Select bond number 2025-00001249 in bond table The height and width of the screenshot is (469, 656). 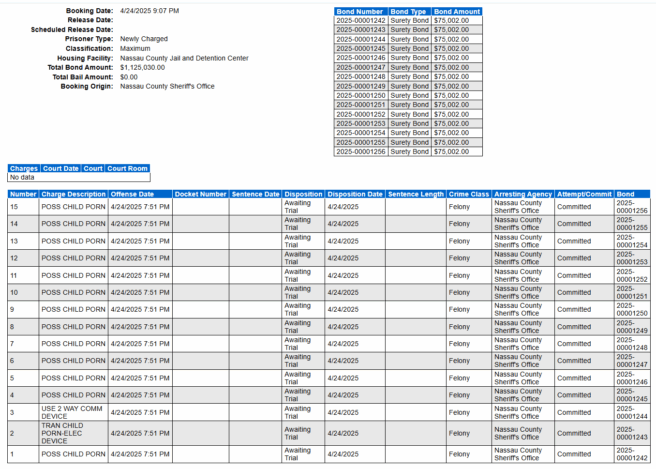[x=361, y=86]
